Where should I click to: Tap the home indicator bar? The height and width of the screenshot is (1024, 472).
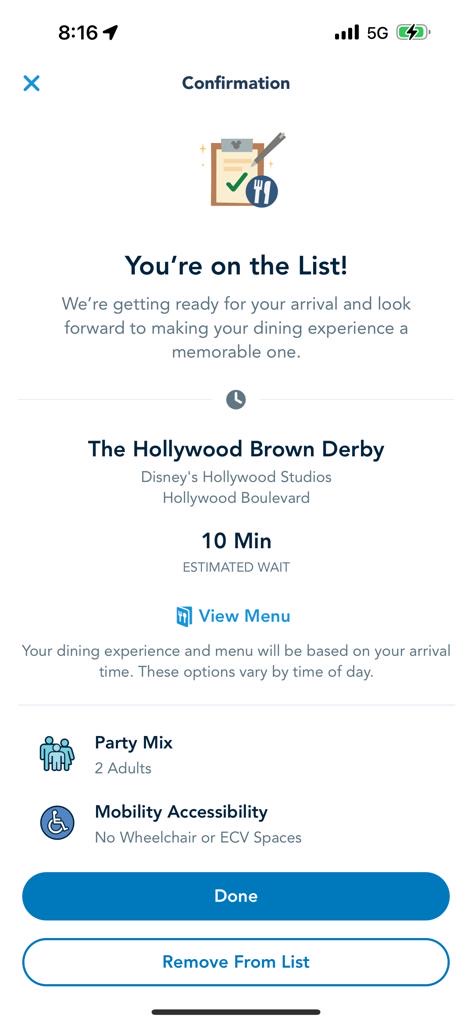(x=236, y=1012)
